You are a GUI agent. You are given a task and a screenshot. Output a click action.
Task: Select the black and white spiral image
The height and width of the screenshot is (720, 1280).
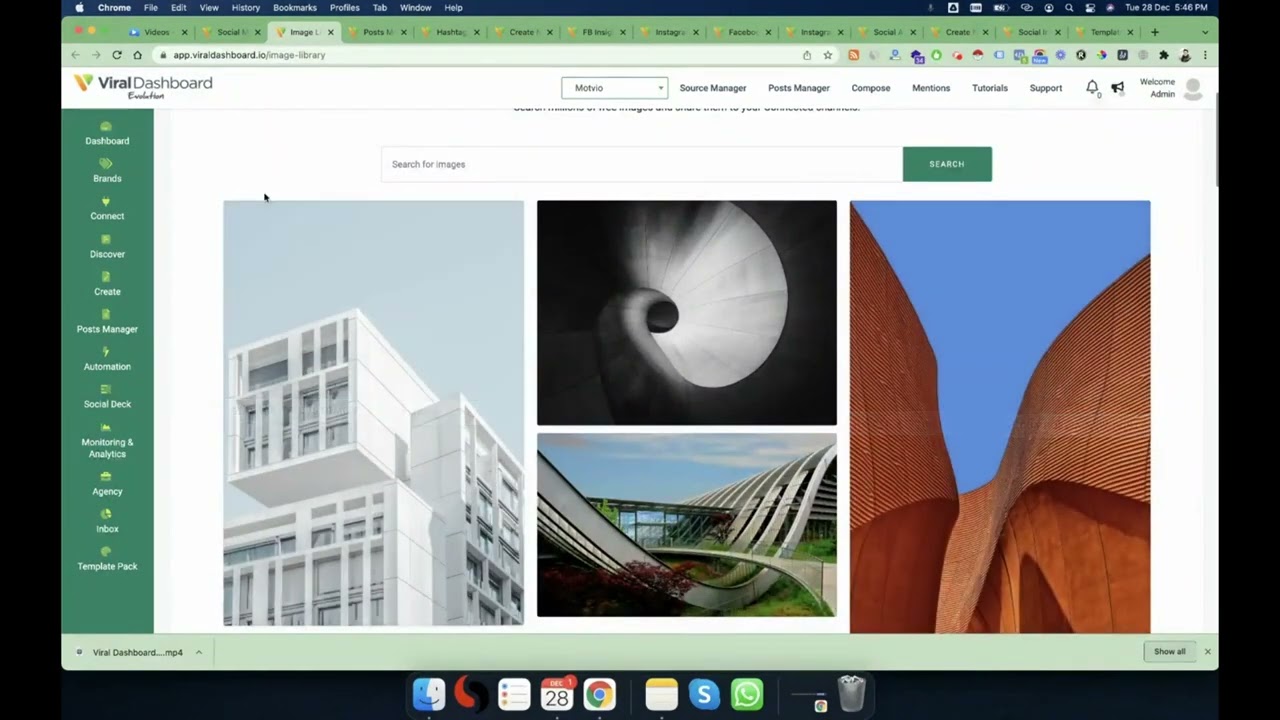687,313
